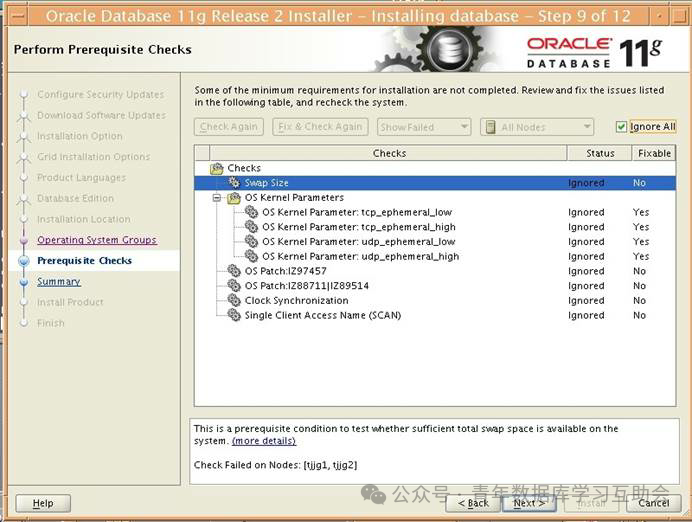Click the gear icon beside Swap Size
This screenshot has width=692, height=522.
234,182
